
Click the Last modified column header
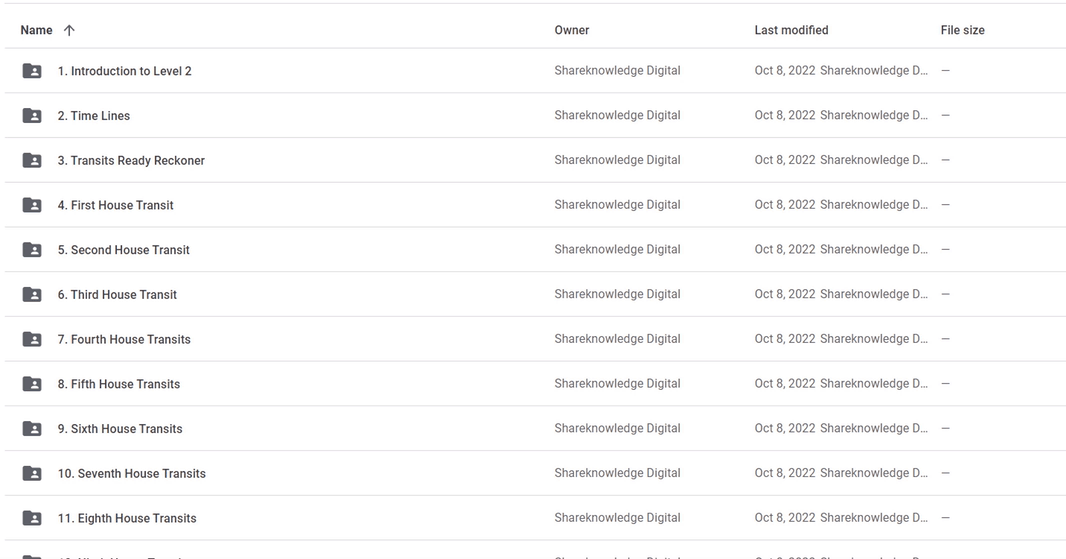coord(791,30)
